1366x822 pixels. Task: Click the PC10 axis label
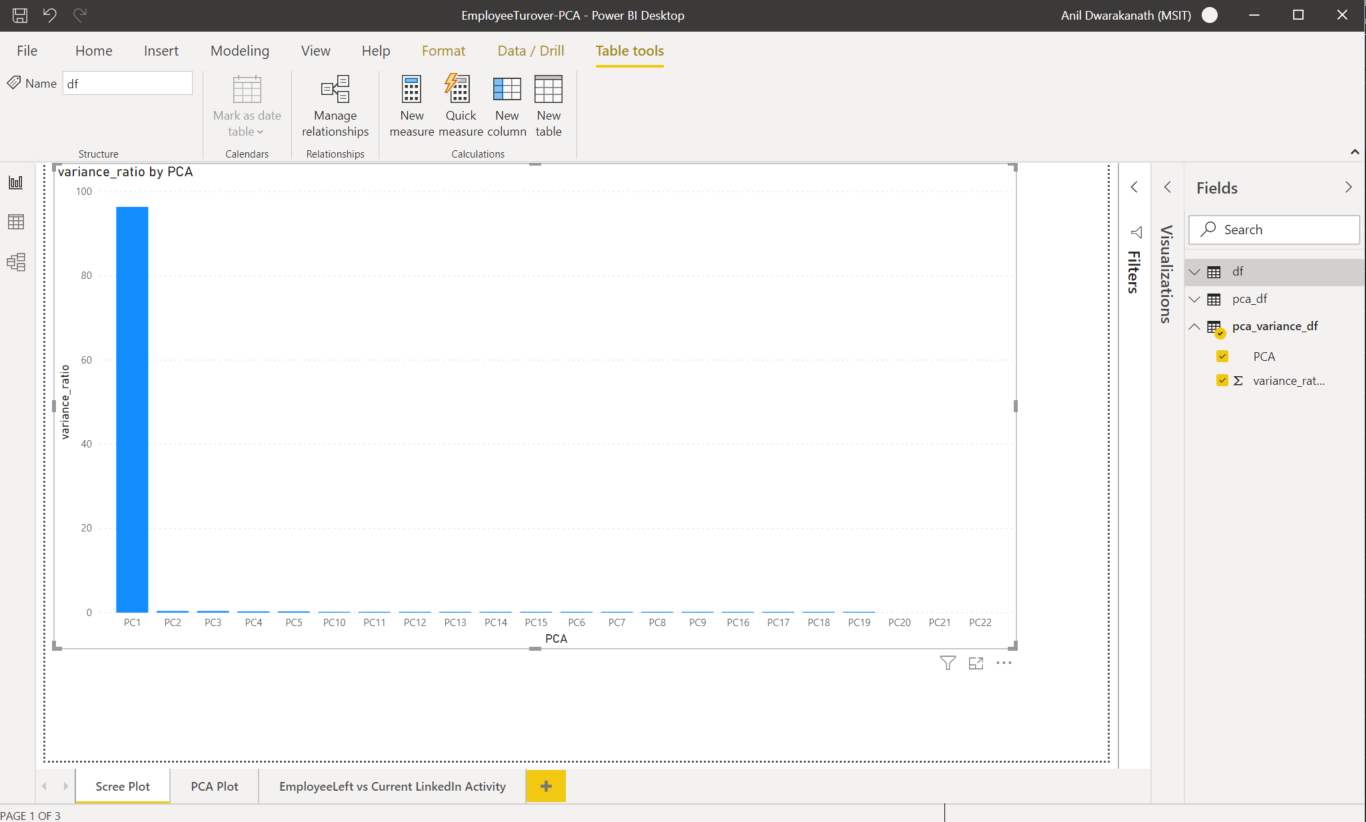(334, 623)
